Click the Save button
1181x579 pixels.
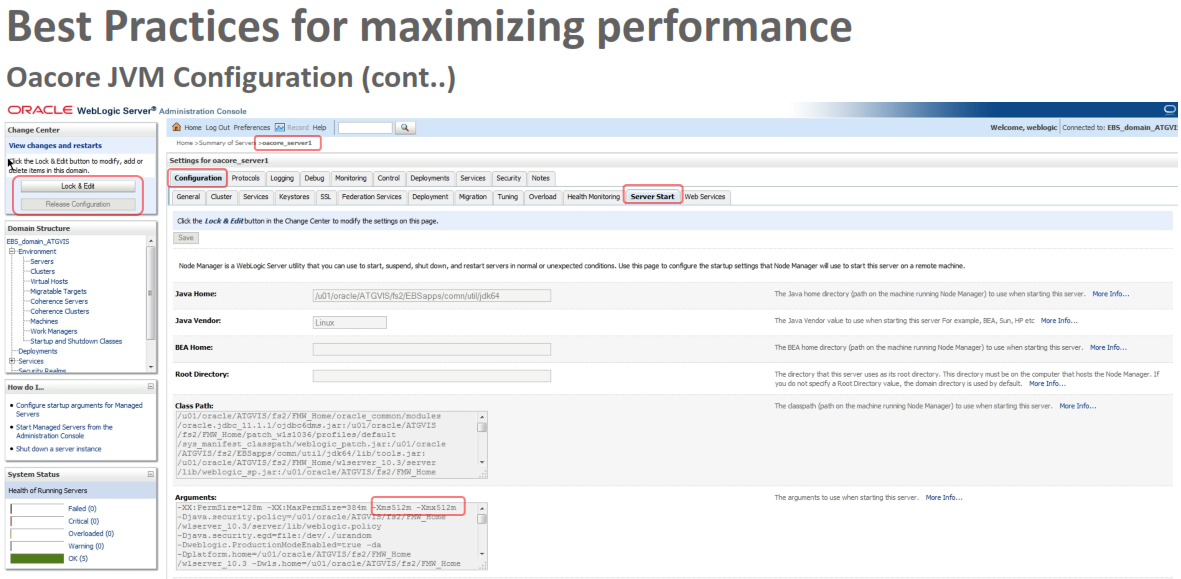(x=186, y=237)
